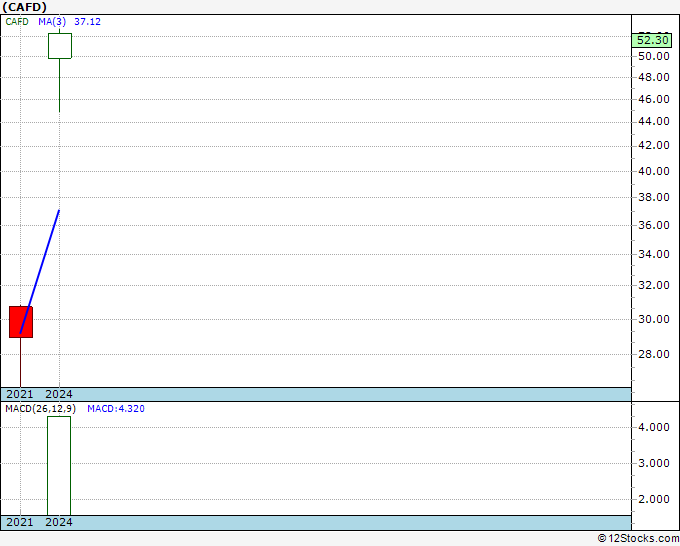Select the green CAFD series legend label

[x=17, y=21]
